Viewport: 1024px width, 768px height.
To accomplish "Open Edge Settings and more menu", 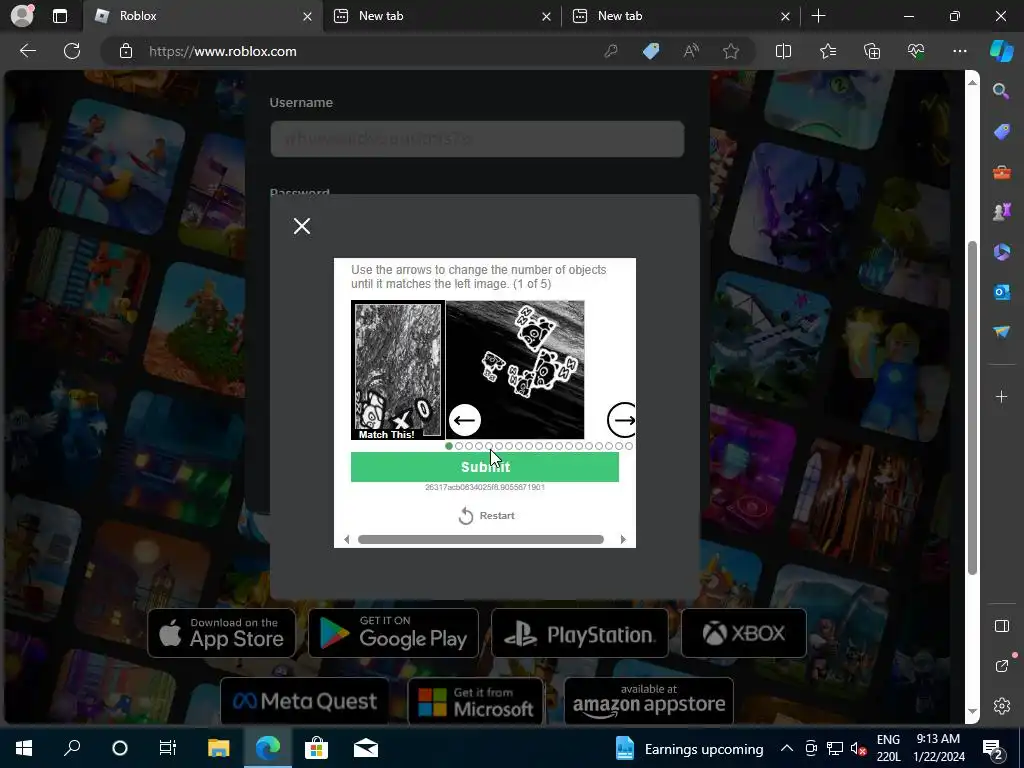I will point(959,51).
